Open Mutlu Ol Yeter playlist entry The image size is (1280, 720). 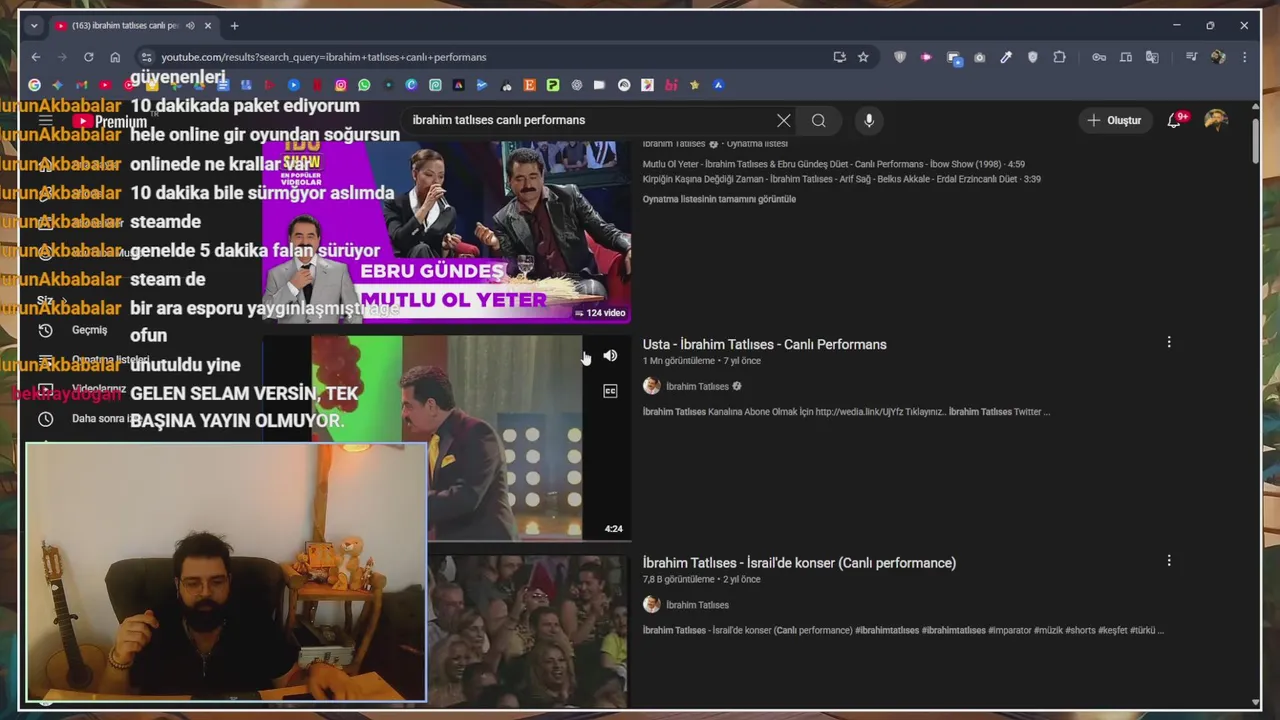833,164
